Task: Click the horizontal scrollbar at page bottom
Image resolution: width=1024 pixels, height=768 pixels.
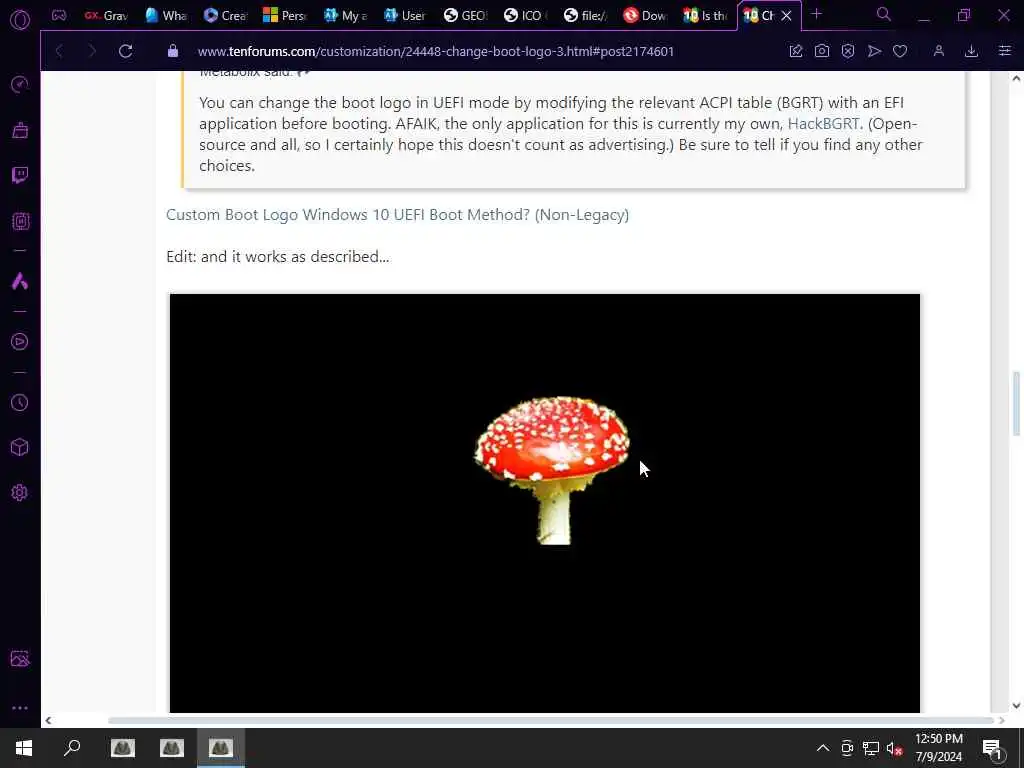Action: click(551, 720)
